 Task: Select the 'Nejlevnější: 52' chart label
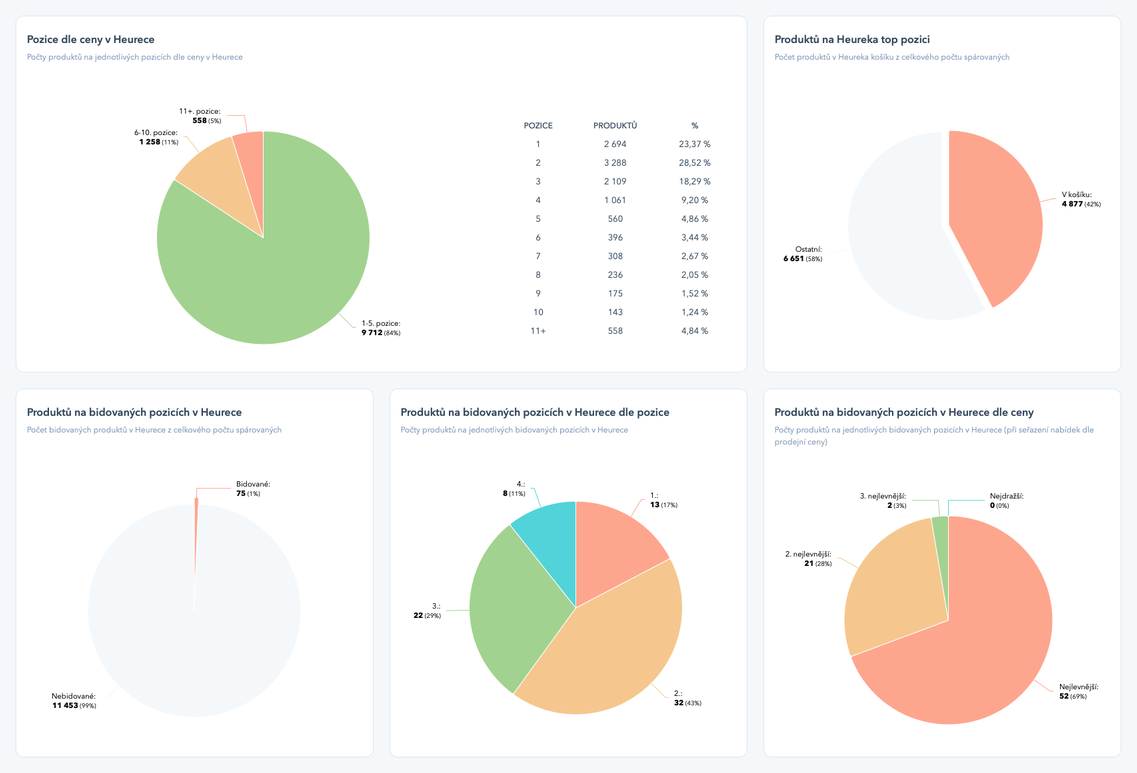(x=1078, y=691)
